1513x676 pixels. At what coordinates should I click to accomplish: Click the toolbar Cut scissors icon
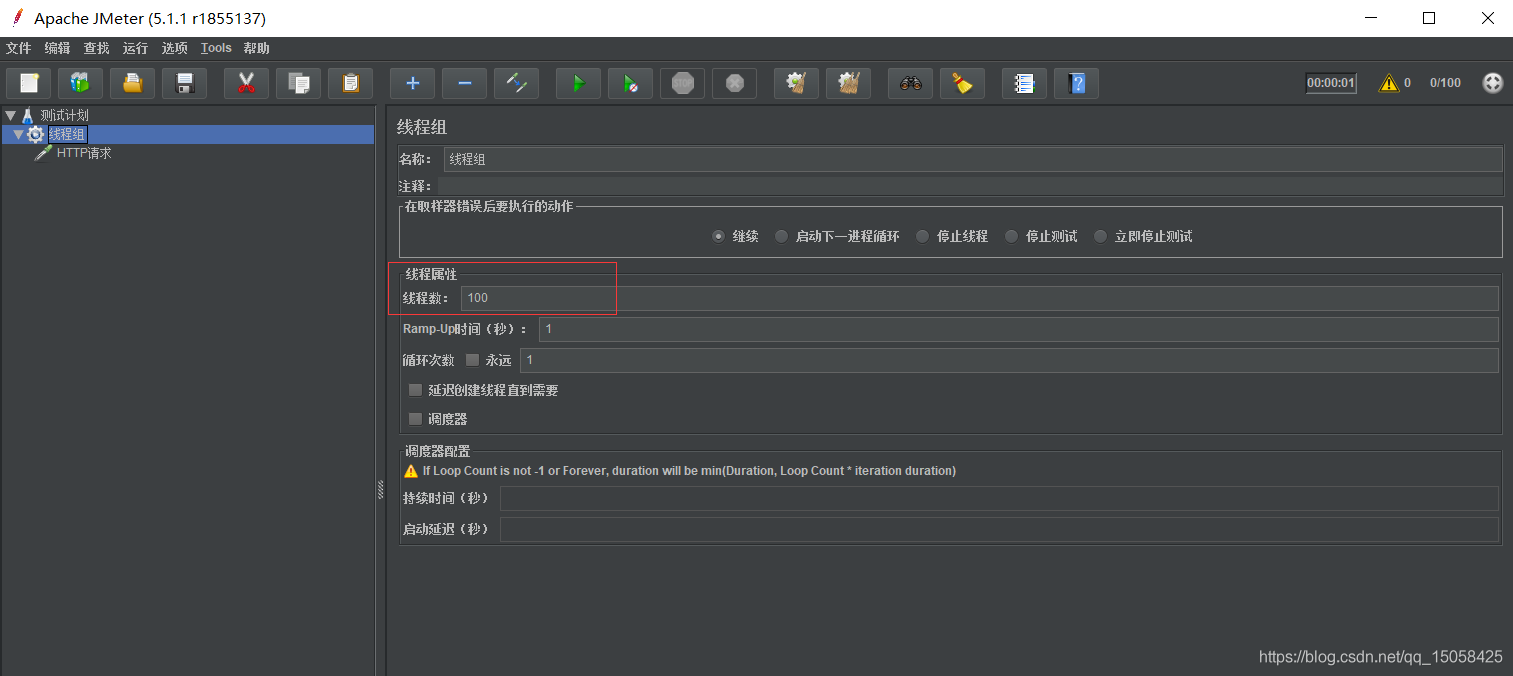pos(244,83)
